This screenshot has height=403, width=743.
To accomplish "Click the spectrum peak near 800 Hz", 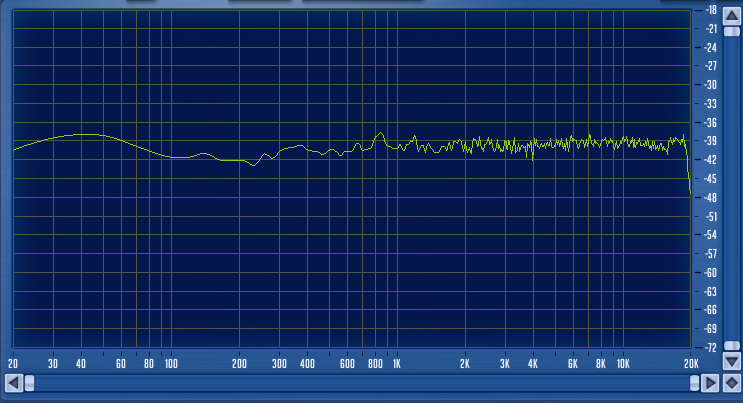I will point(380,133).
